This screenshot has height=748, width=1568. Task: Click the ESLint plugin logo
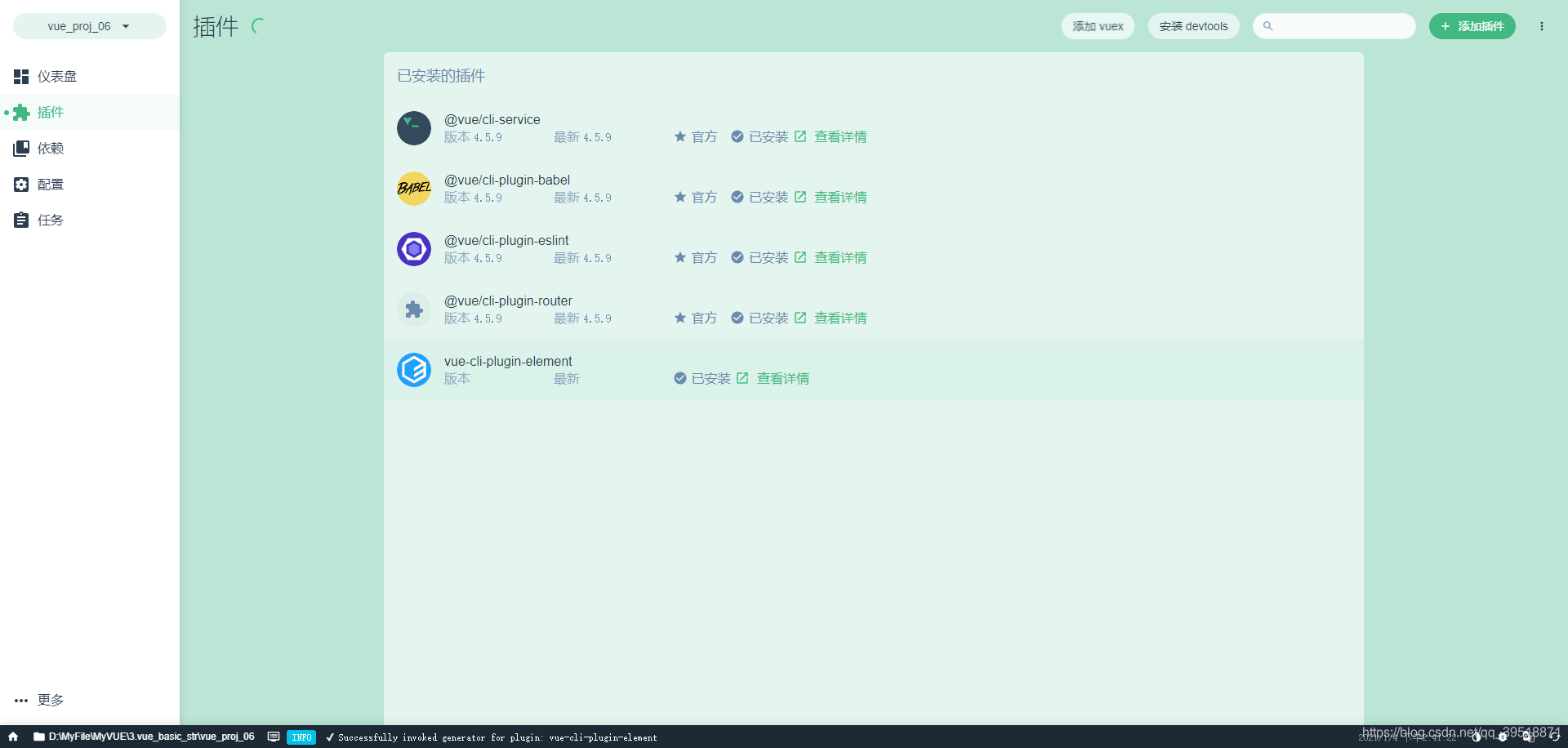414,249
